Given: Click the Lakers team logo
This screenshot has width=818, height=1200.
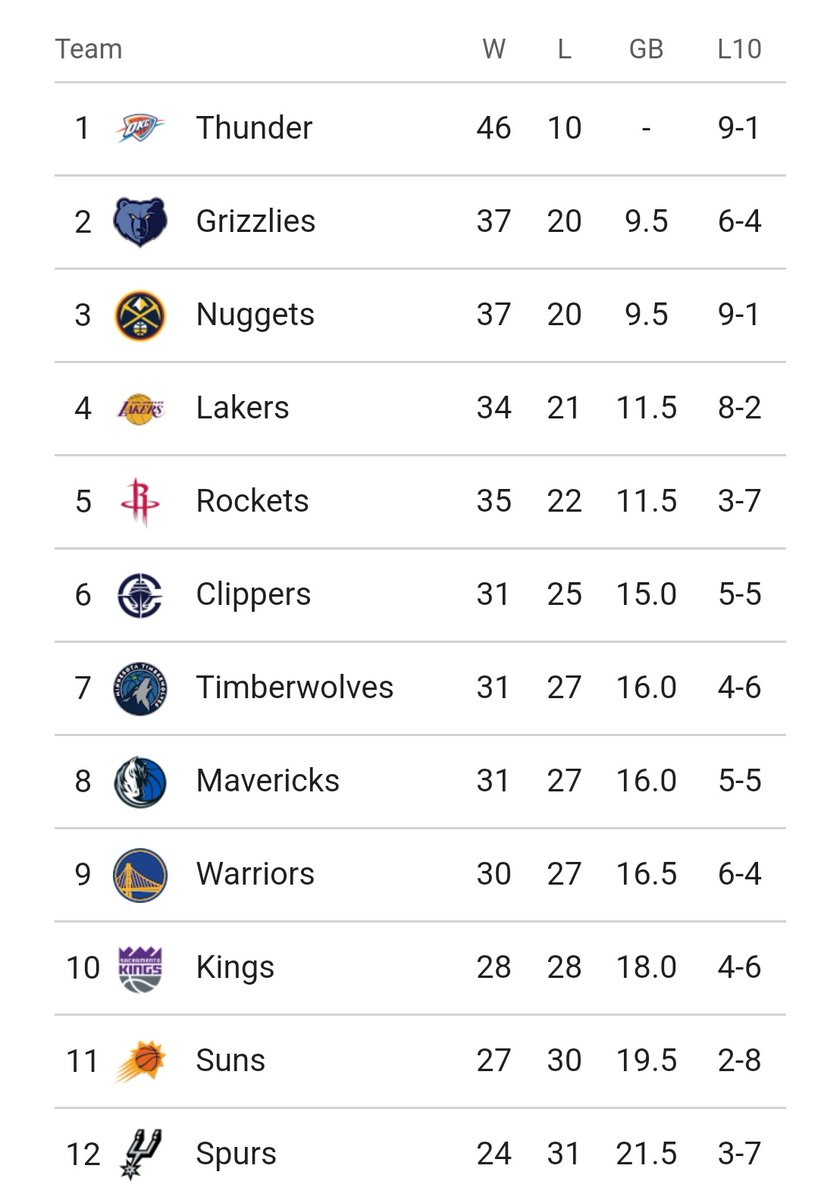Looking at the screenshot, I should [x=140, y=408].
